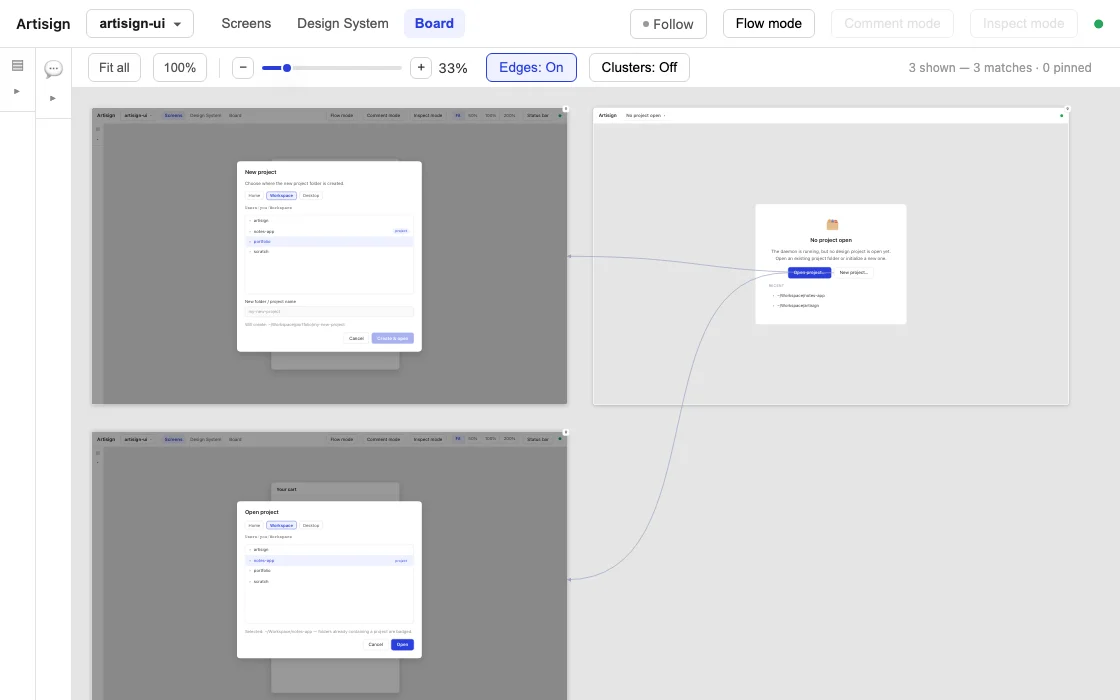Click corner badge on No project open card
The image size is (1120, 700).
(x=1068, y=109)
